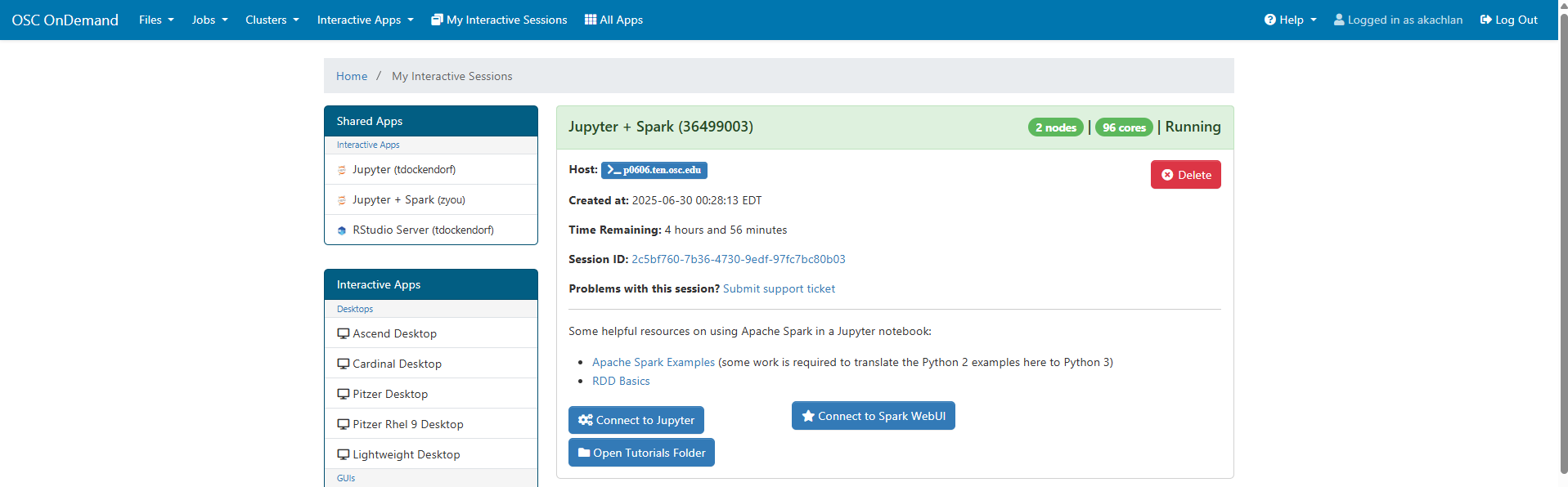1568x487 pixels.
Task: Click the Jupyter icon beside Jupyter (tdockendorf)
Action: click(x=342, y=170)
